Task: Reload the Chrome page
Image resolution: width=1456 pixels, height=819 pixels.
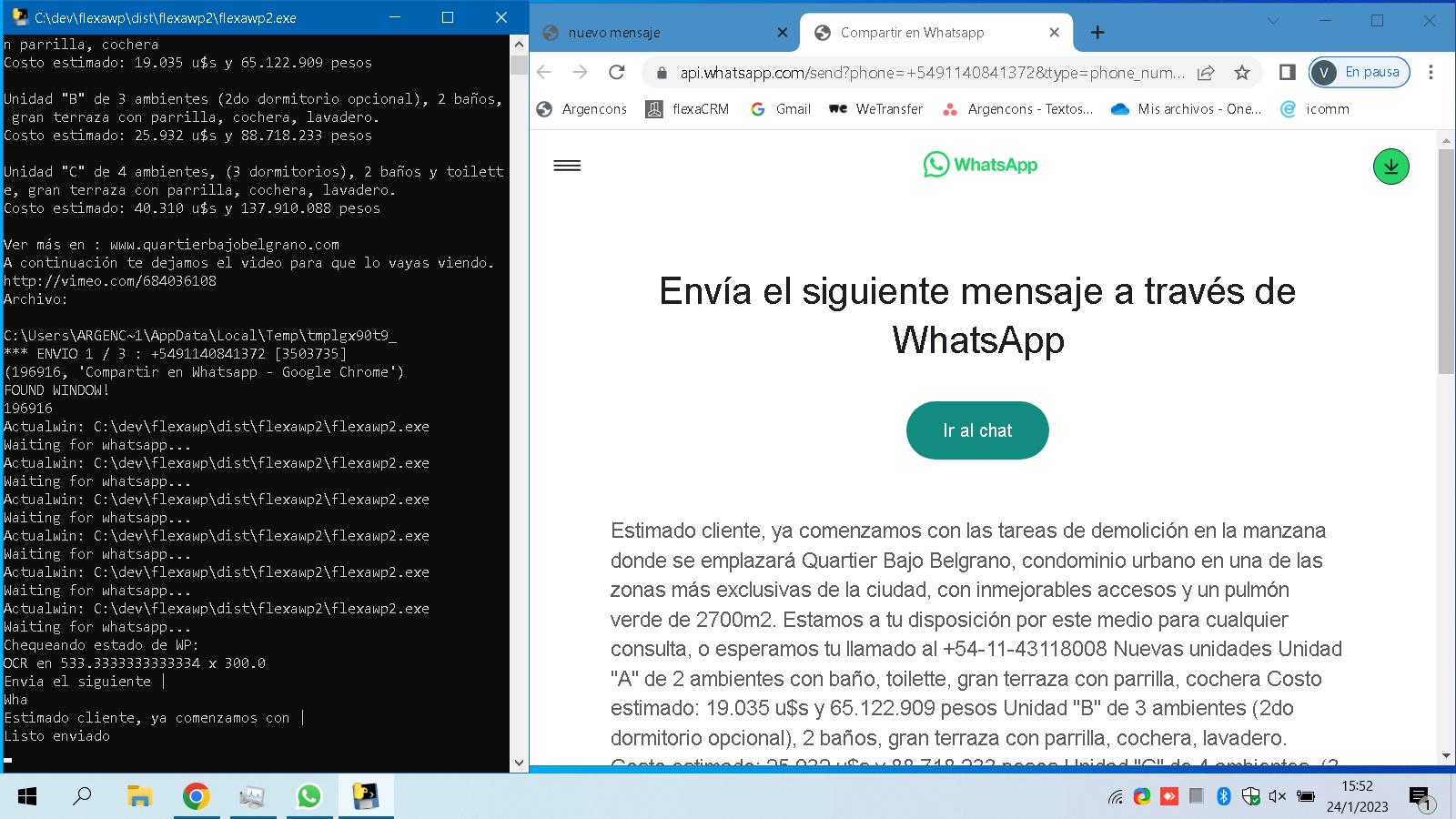Action: click(x=617, y=72)
